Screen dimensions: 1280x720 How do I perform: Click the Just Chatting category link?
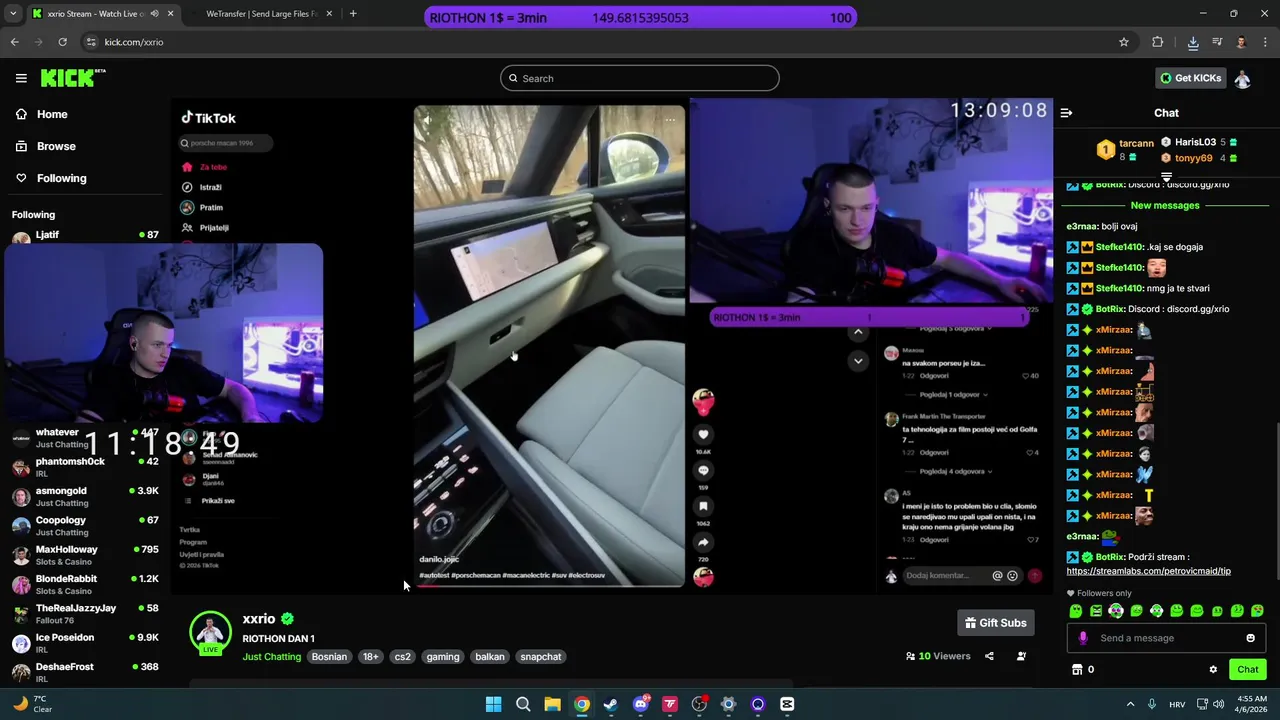[x=271, y=657]
